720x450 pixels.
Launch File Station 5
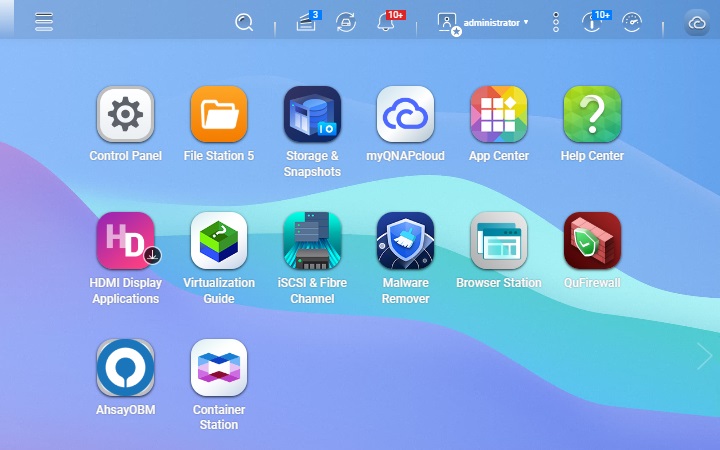[218, 115]
